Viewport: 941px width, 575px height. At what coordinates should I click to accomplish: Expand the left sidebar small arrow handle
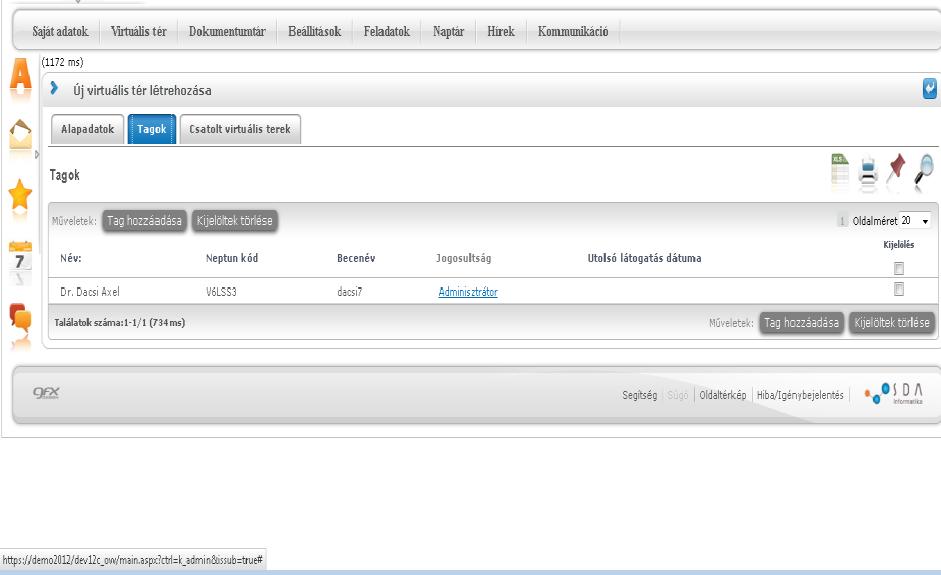tap(37, 154)
